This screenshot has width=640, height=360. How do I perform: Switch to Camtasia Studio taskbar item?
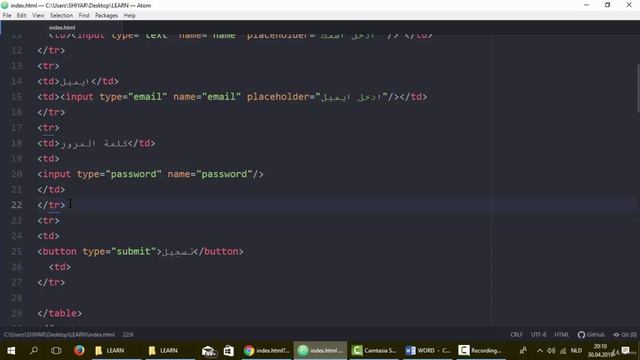374,351
